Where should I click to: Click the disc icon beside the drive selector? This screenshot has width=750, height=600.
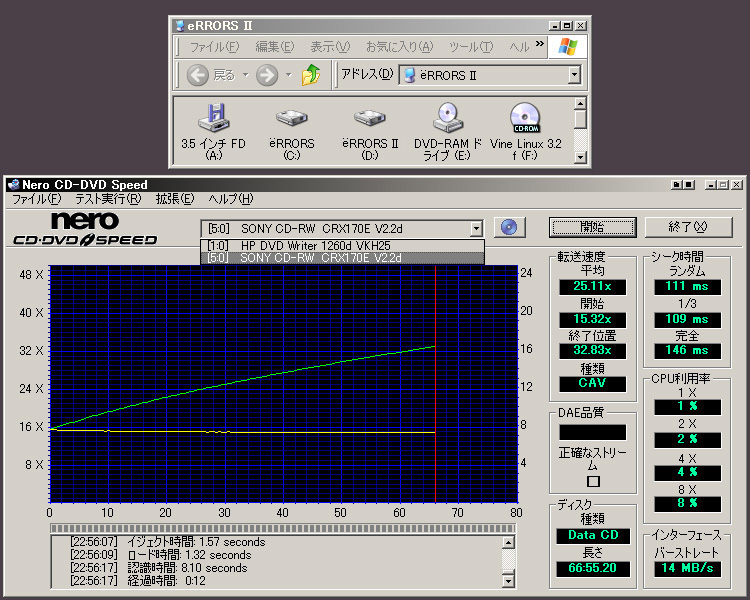510,227
